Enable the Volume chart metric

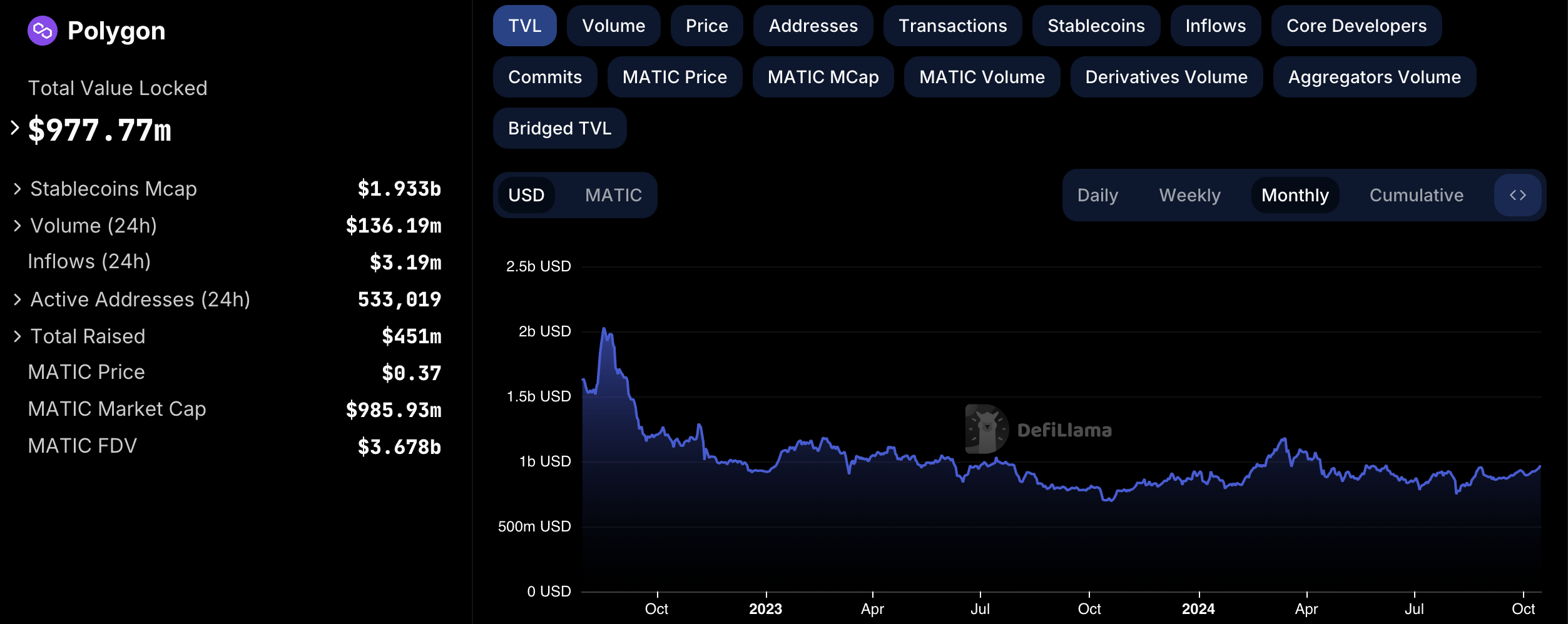click(x=613, y=26)
